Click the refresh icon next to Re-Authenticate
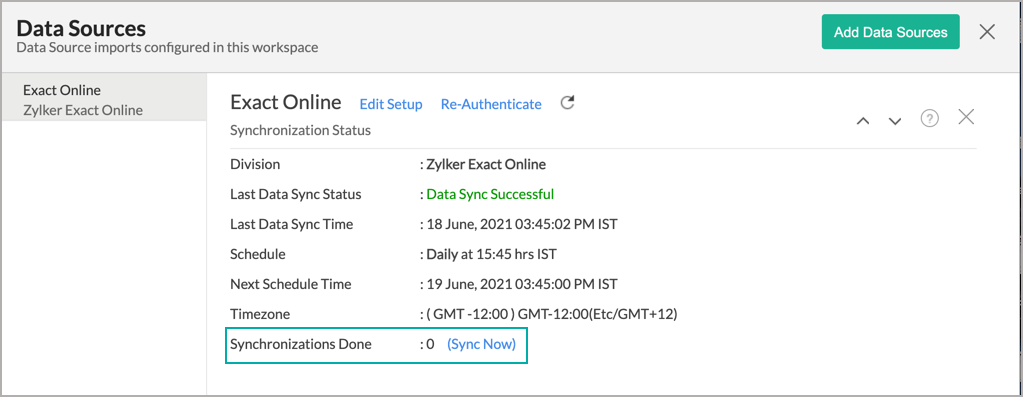This screenshot has height=397, width=1023. tap(568, 103)
